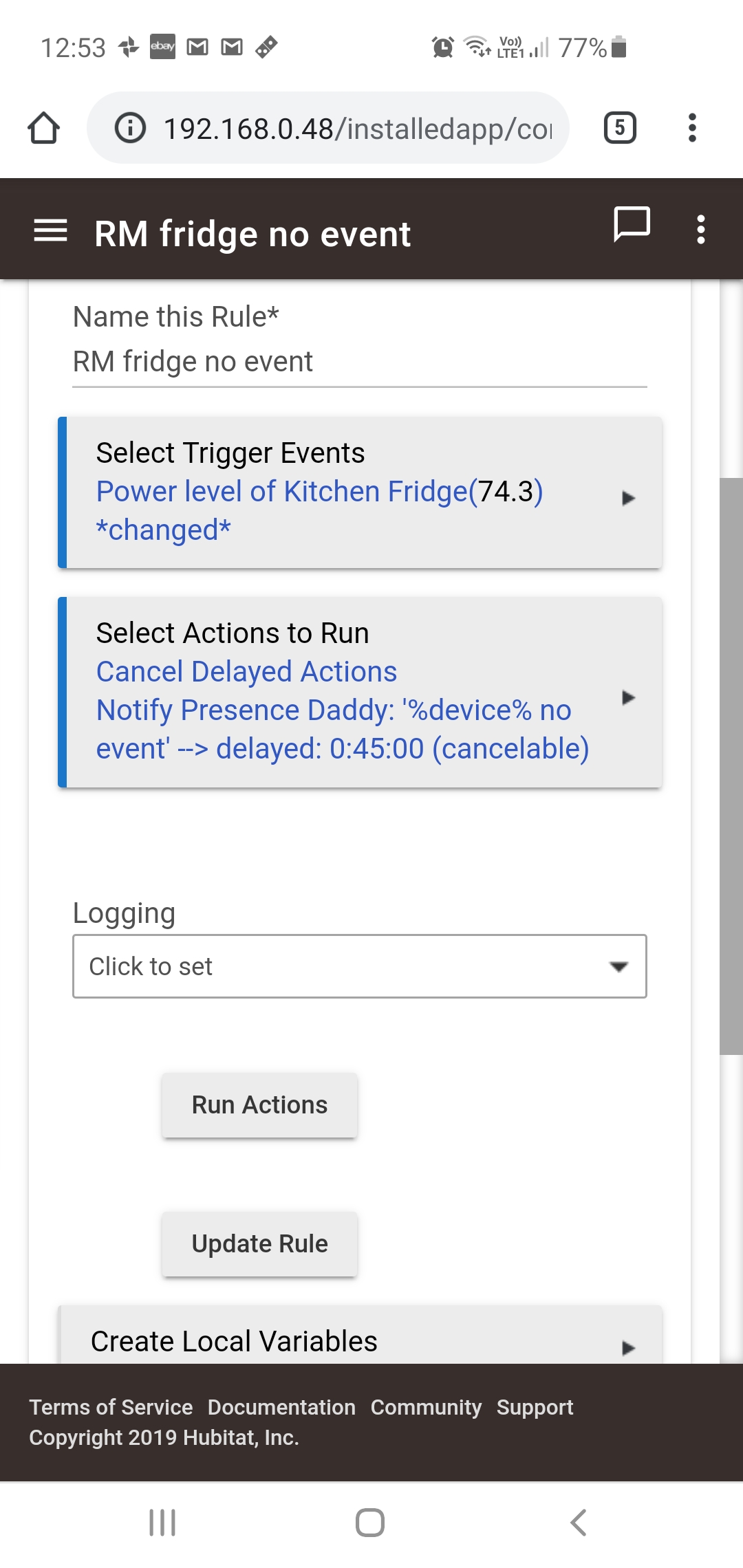Open the app header three-dot menu
743x1568 pixels.
coord(700,230)
